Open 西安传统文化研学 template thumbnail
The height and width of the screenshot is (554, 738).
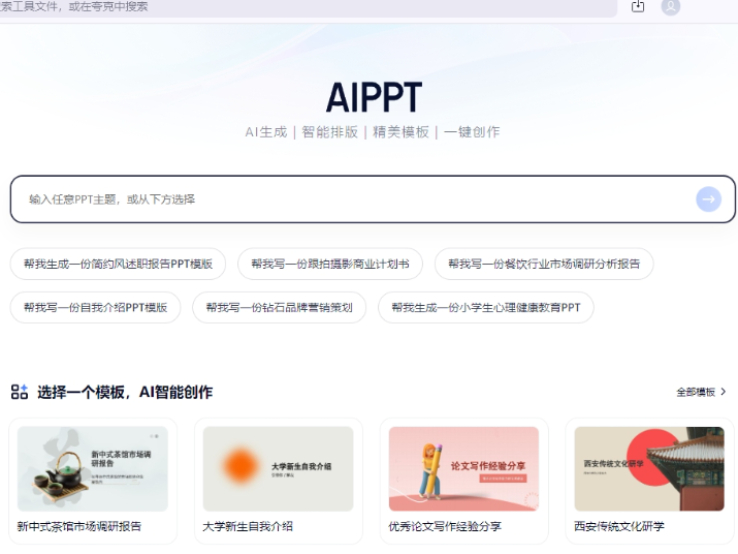pos(650,469)
